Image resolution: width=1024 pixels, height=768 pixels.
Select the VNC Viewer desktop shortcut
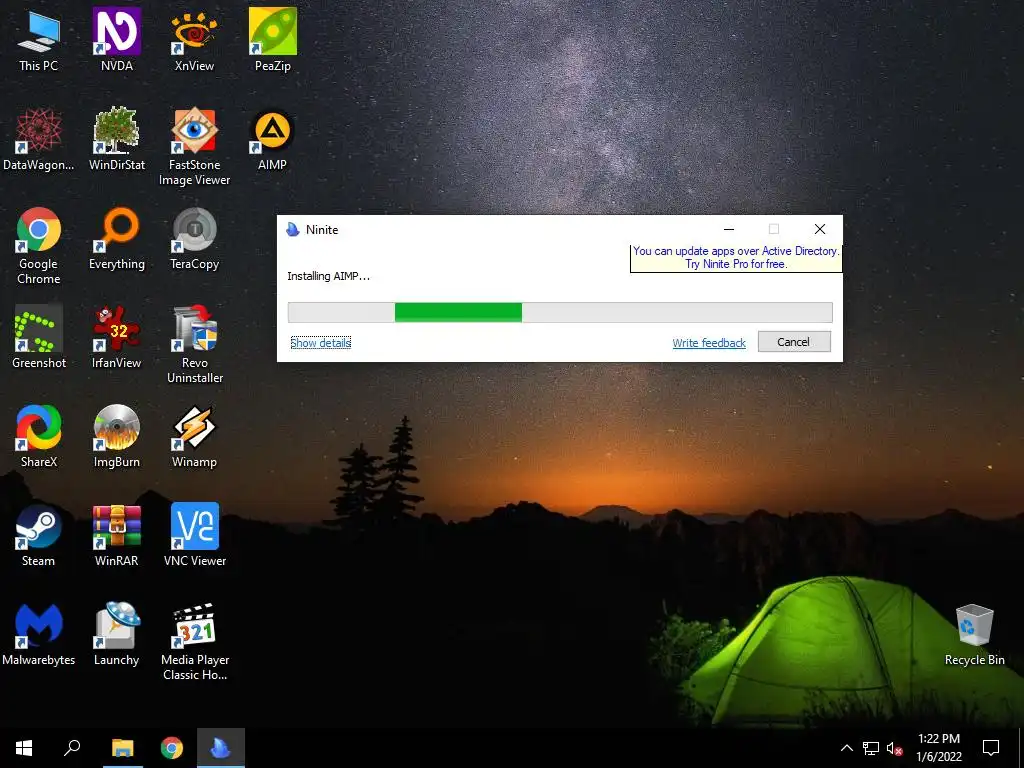[194, 536]
